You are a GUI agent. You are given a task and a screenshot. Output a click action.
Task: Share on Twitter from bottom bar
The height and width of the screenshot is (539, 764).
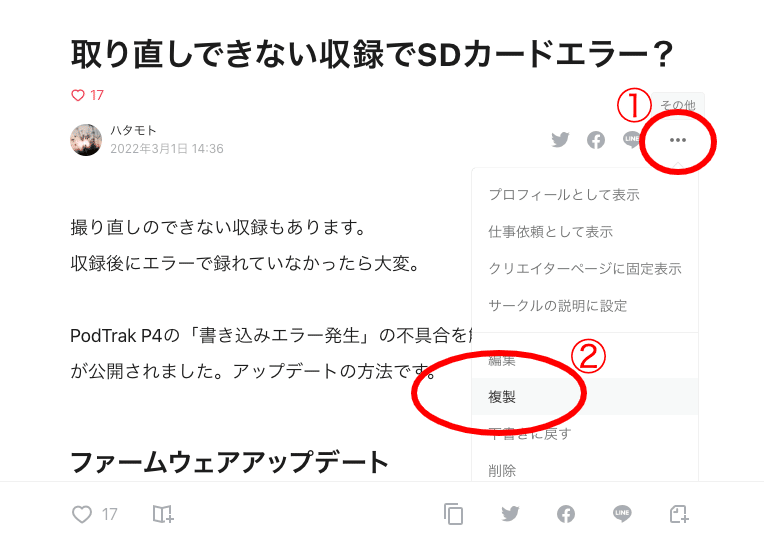(510, 514)
